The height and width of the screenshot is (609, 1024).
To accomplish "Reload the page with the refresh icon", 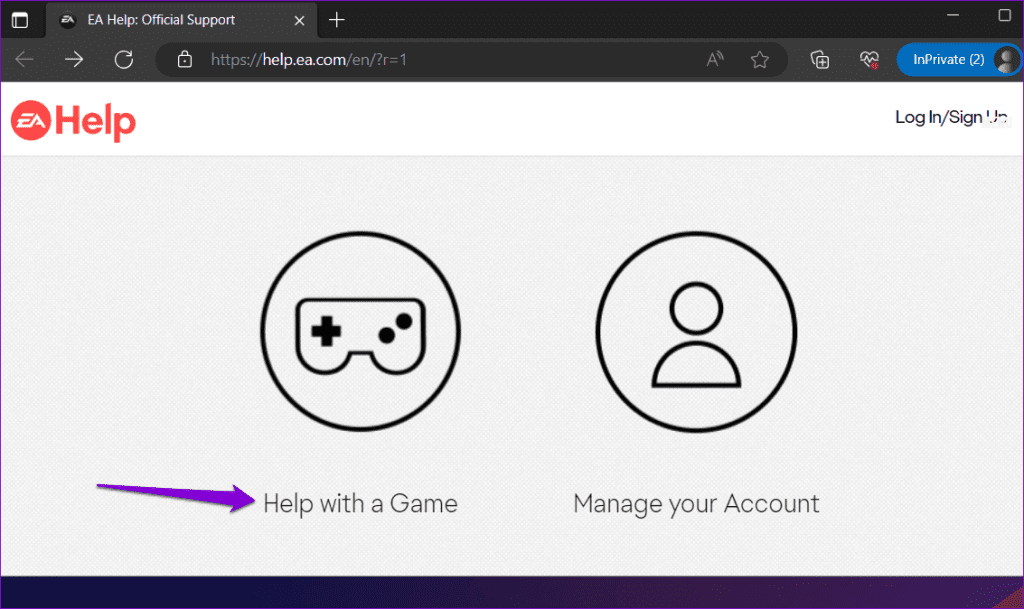I will pos(123,60).
